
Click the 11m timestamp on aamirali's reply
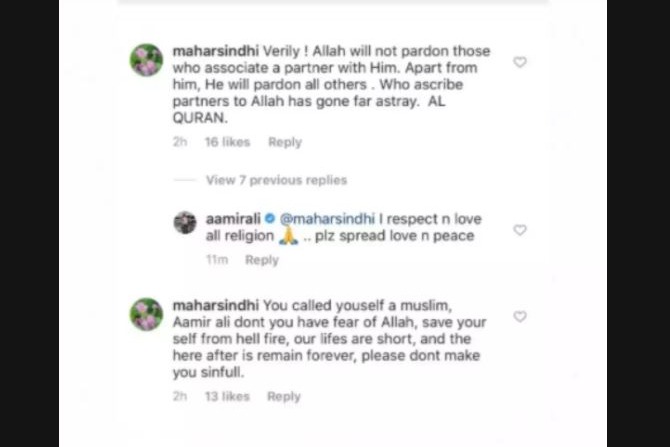pyautogui.click(x=216, y=260)
